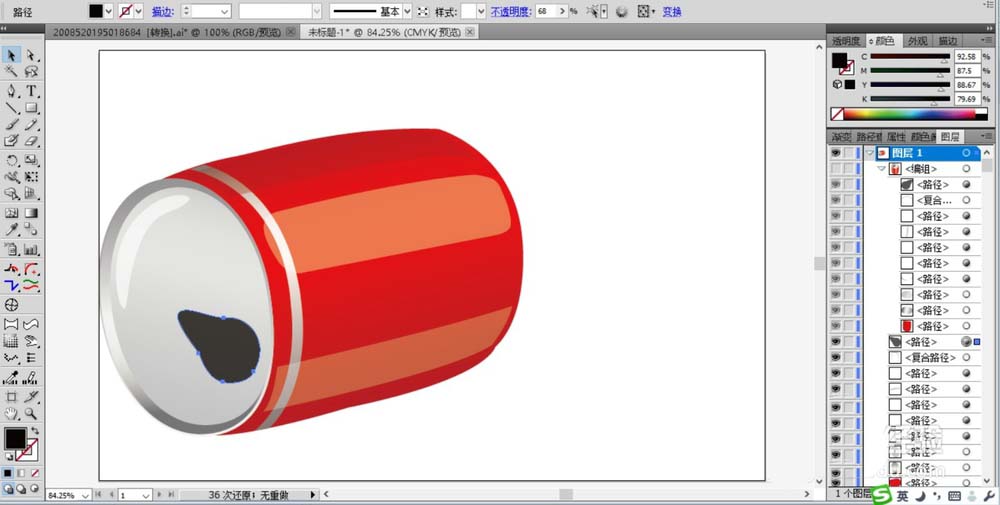Select the Type tool
Viewport: 1000px width, 505px height.
click(32, 91)
